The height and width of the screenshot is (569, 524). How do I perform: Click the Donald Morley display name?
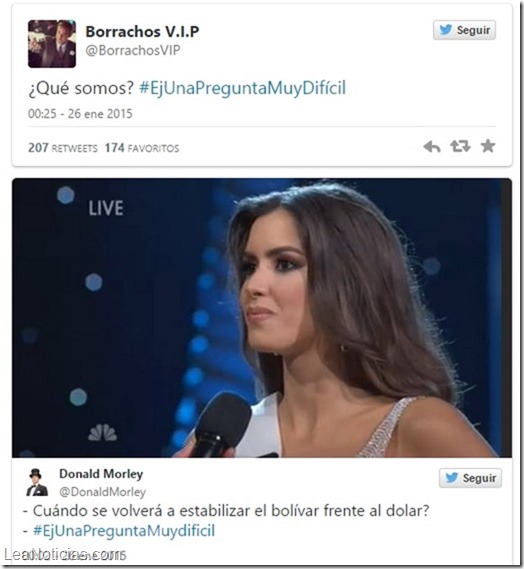101,474
